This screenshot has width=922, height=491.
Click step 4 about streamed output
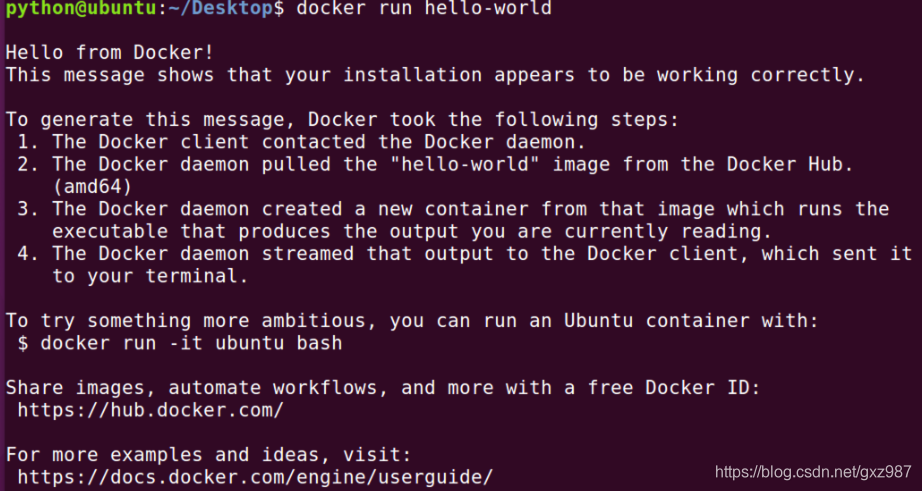point(465,253)
